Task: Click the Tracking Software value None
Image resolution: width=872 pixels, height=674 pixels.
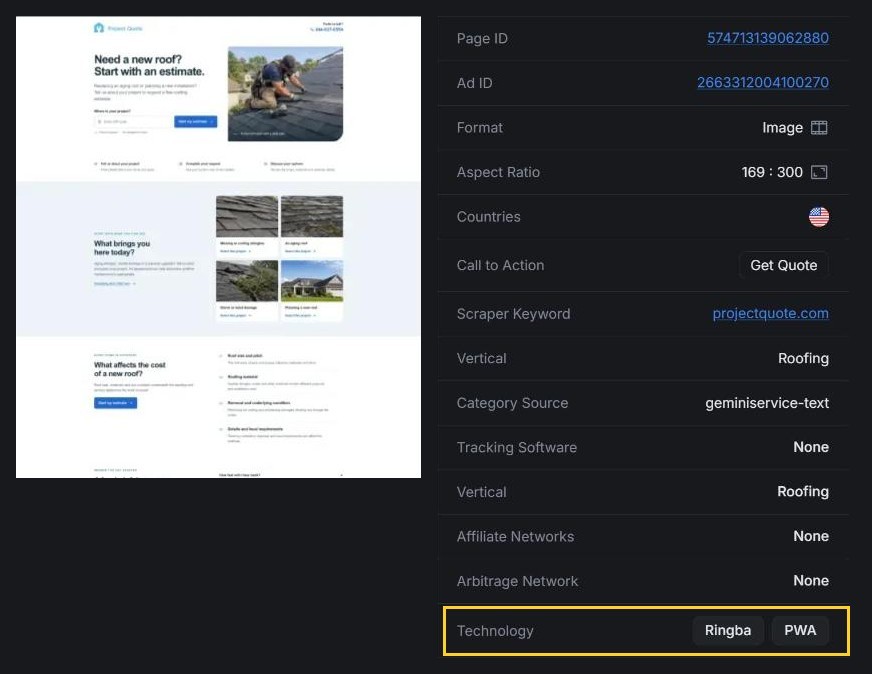Action: tap(811, 447)
